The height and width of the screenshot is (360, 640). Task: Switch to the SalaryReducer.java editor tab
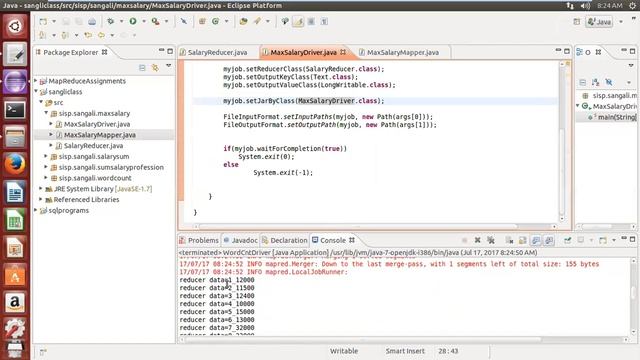(217, 52)
